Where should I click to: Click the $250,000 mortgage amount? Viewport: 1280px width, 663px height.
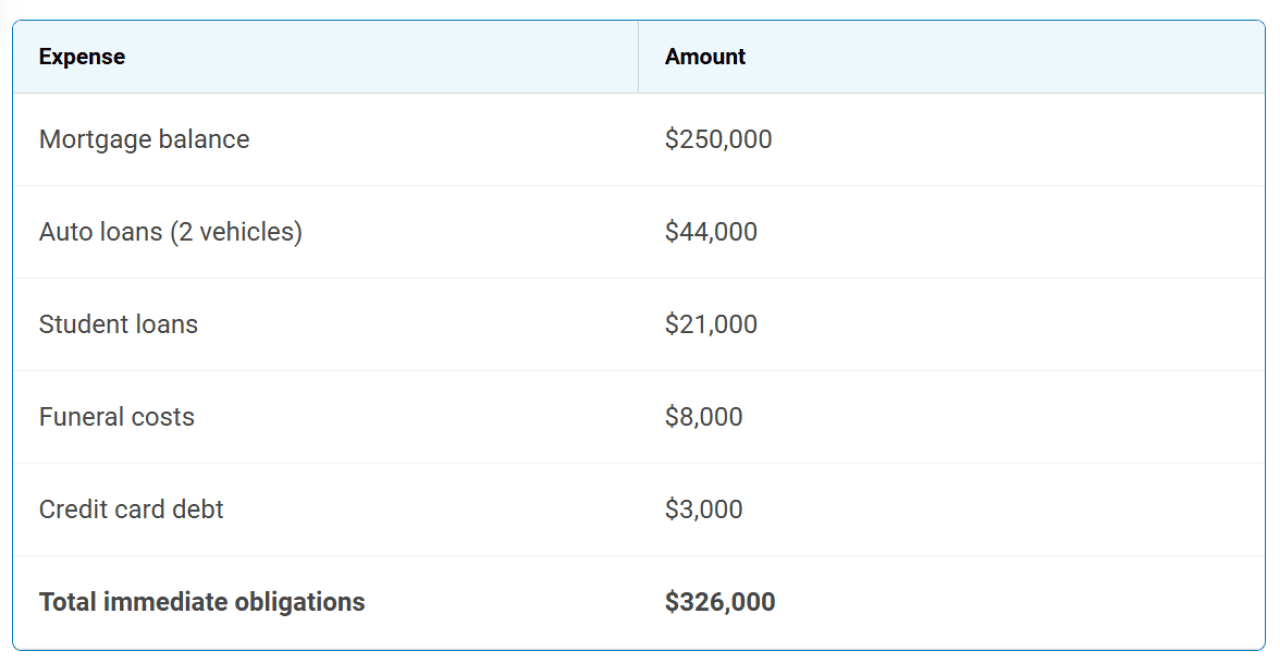[x=718, y=140]
